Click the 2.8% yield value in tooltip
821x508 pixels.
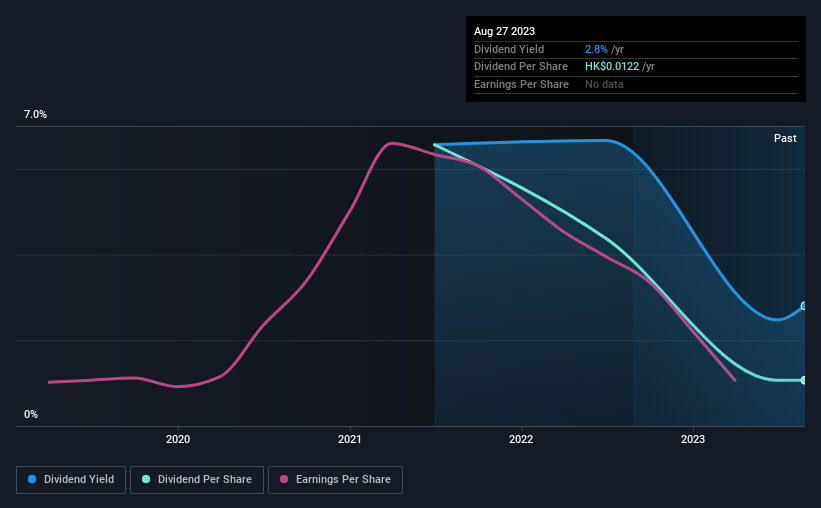coord(594,49)
